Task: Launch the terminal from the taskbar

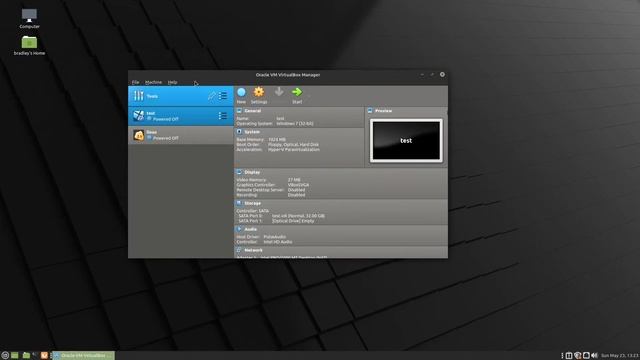Action: tap(35, 356)
